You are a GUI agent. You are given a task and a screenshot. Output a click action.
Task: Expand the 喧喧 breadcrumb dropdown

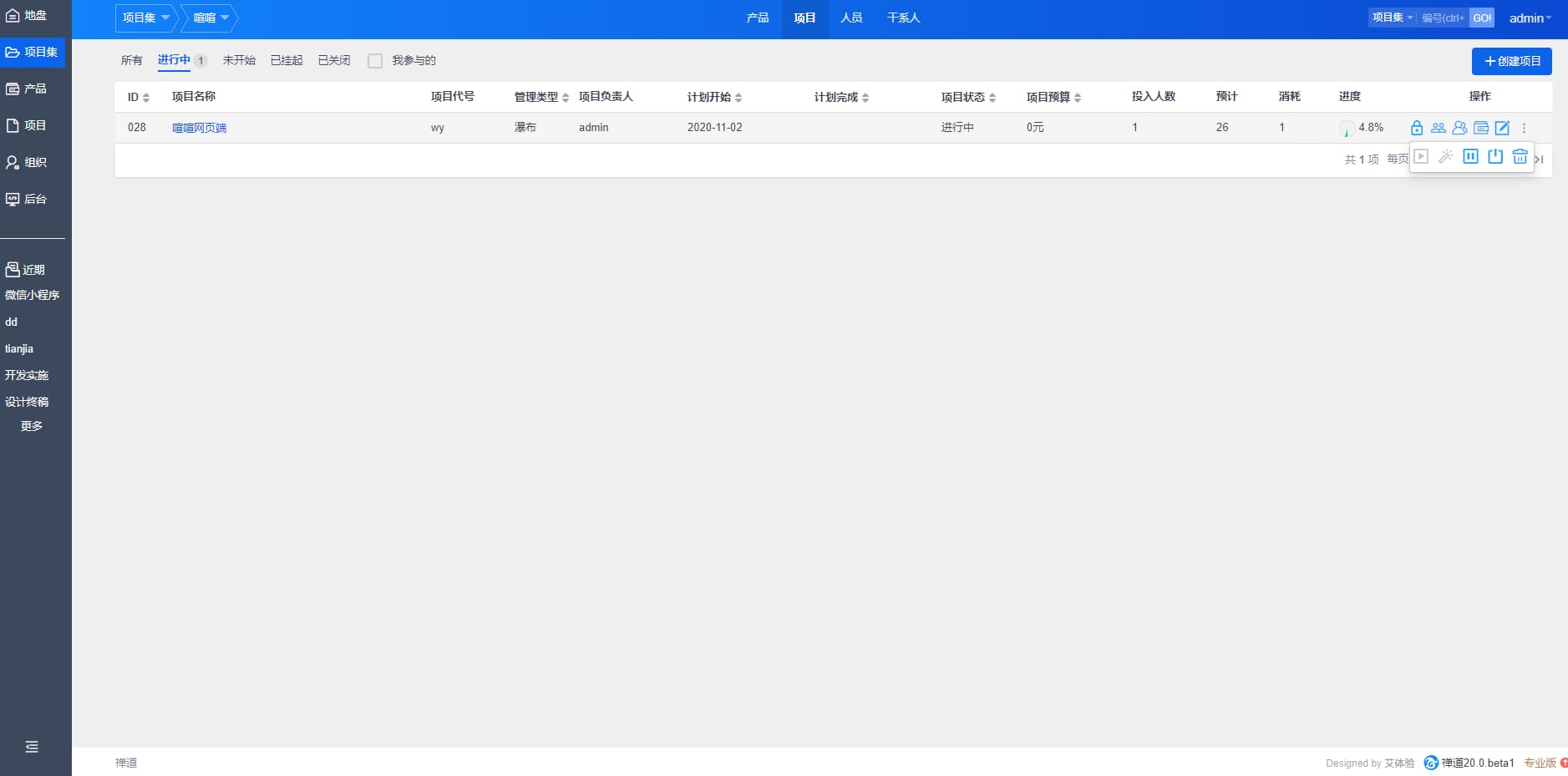(x=211, y=18)
